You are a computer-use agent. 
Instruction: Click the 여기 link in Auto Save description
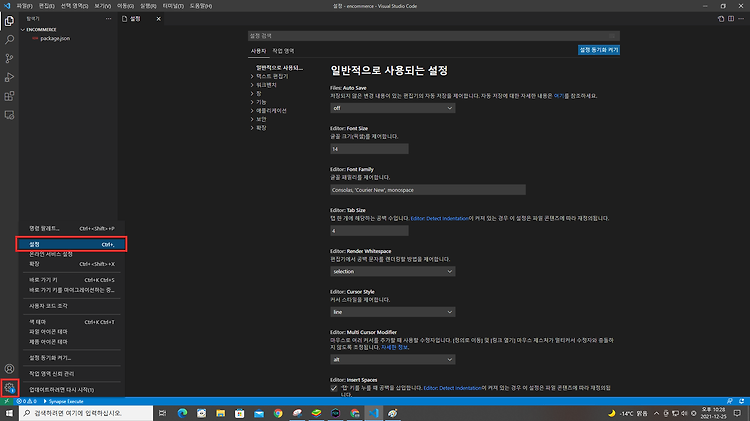[559, 96]
